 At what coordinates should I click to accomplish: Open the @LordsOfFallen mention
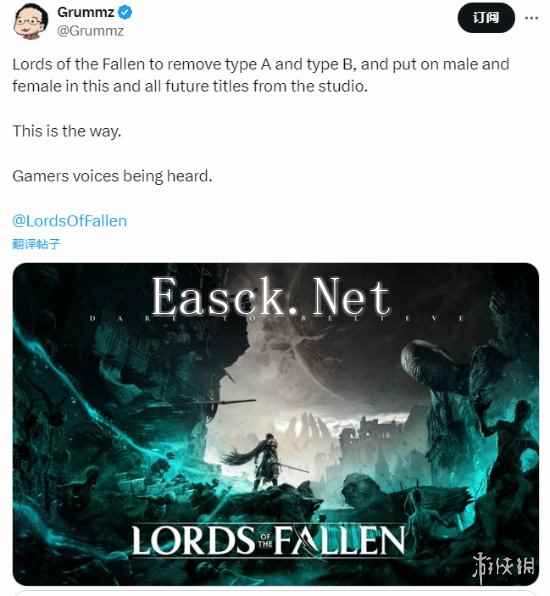pos(70,221)
